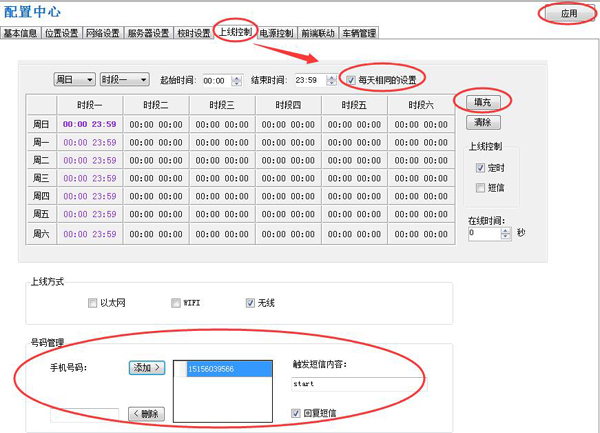Click the 应用 apply button
Viewport: 600px width, 433px height.
pyautogui.click(x=568, y=14)
